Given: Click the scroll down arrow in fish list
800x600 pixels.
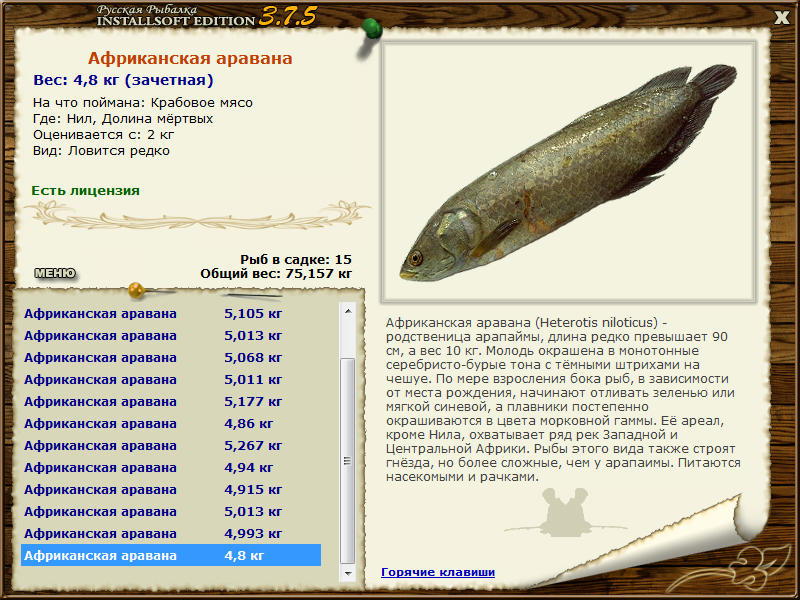Looking at the screenshot, I should coord(348,573).
